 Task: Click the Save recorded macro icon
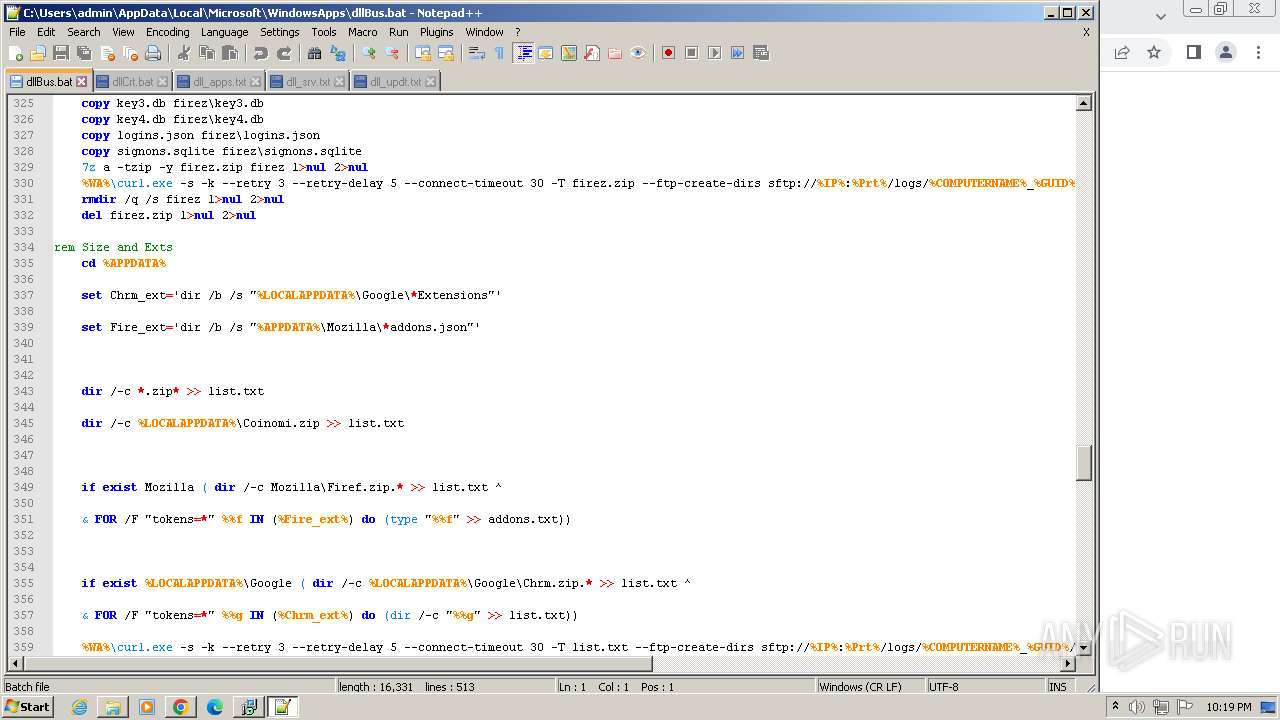[x=760, y=53]
